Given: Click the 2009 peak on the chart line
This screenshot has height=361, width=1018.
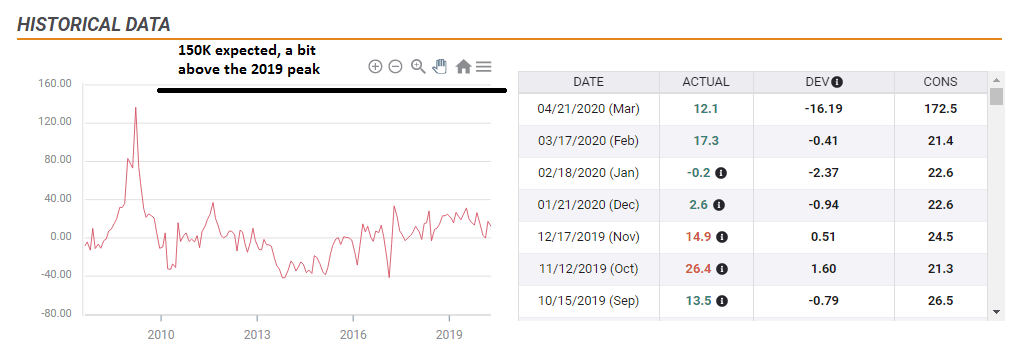Looking at the screenshot, I should pyautogui.click(x=135, y=108).
